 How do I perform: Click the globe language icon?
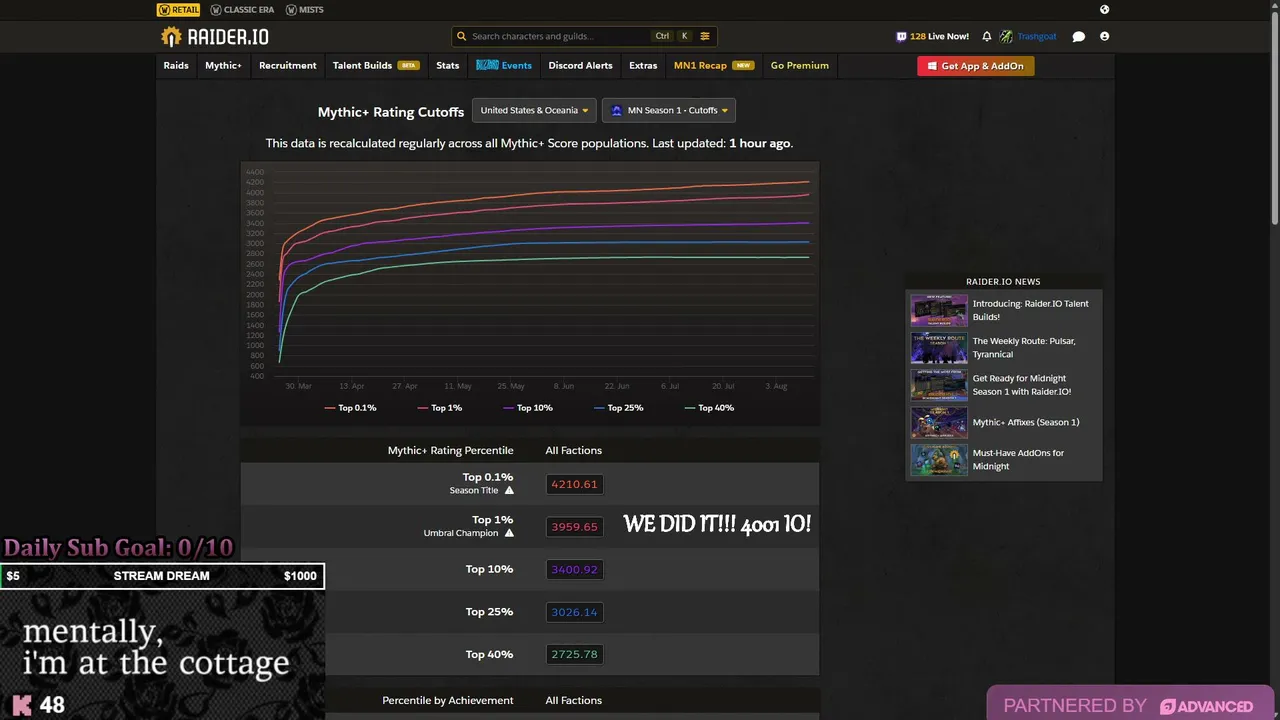click(1104, 9)
